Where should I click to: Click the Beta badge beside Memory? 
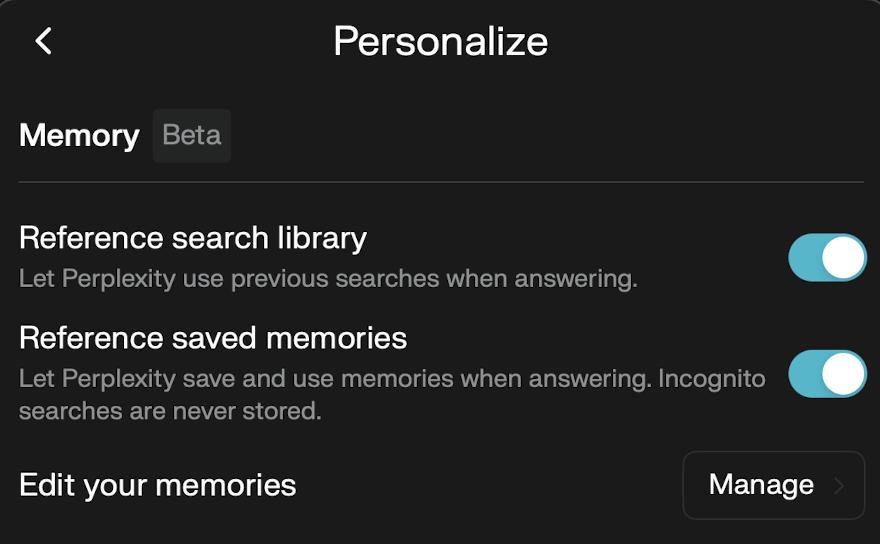(192, 135)
